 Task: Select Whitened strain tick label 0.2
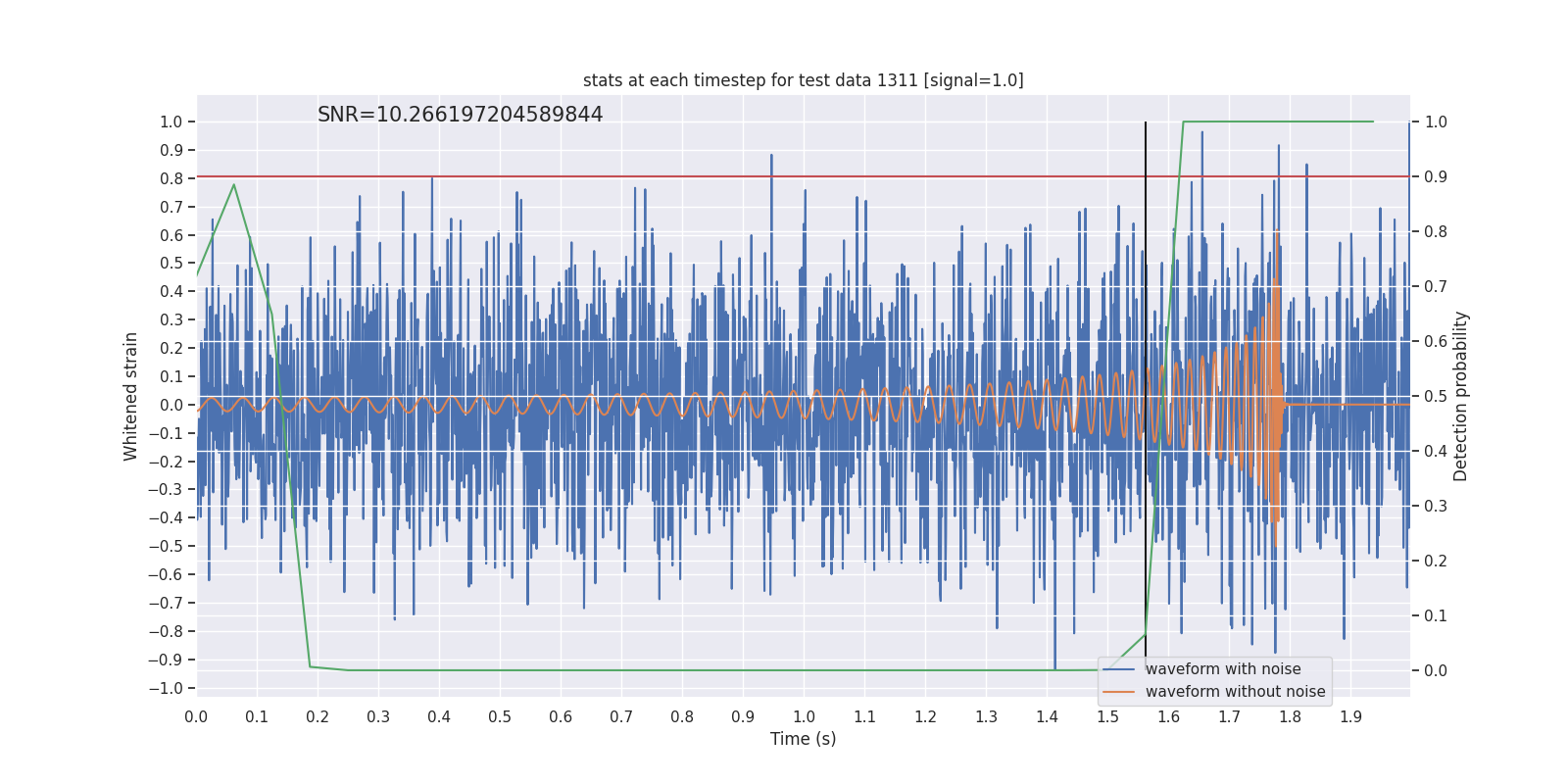(x=171, y=349)
